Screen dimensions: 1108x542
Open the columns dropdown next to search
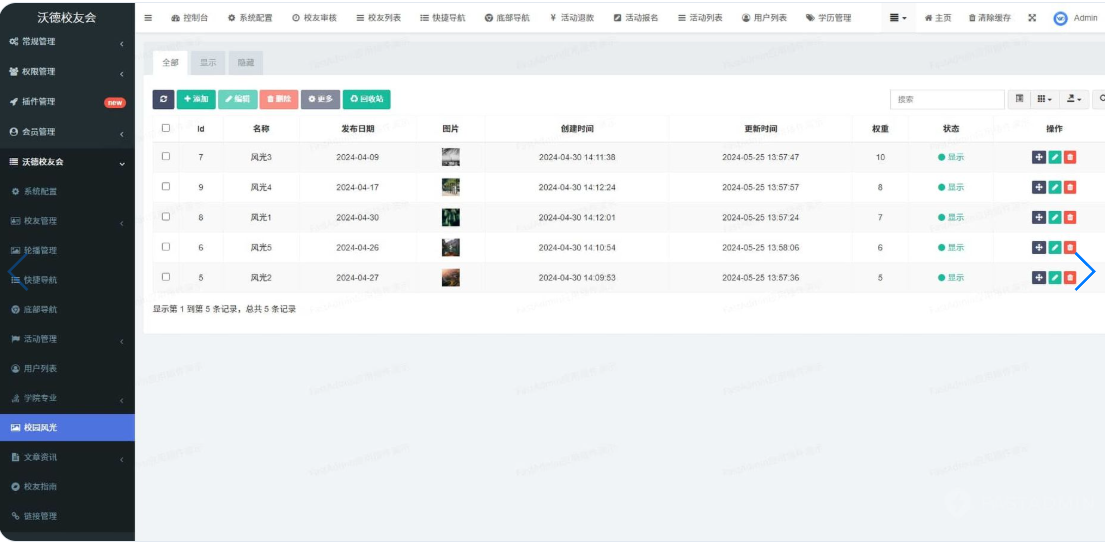(1045, 99)
